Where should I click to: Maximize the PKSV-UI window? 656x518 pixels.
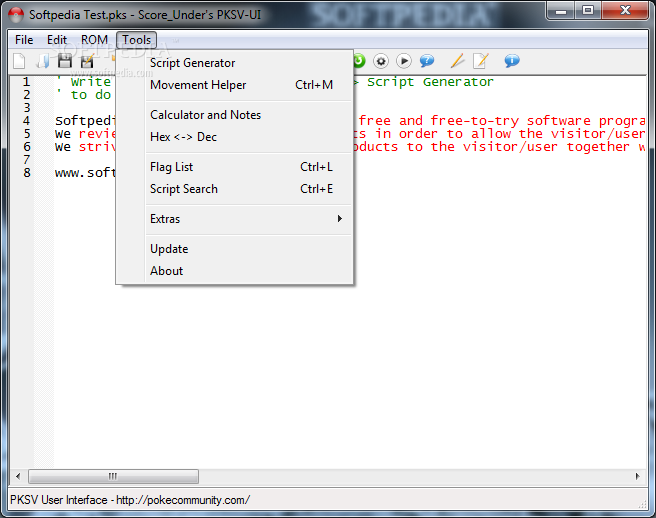587,10
